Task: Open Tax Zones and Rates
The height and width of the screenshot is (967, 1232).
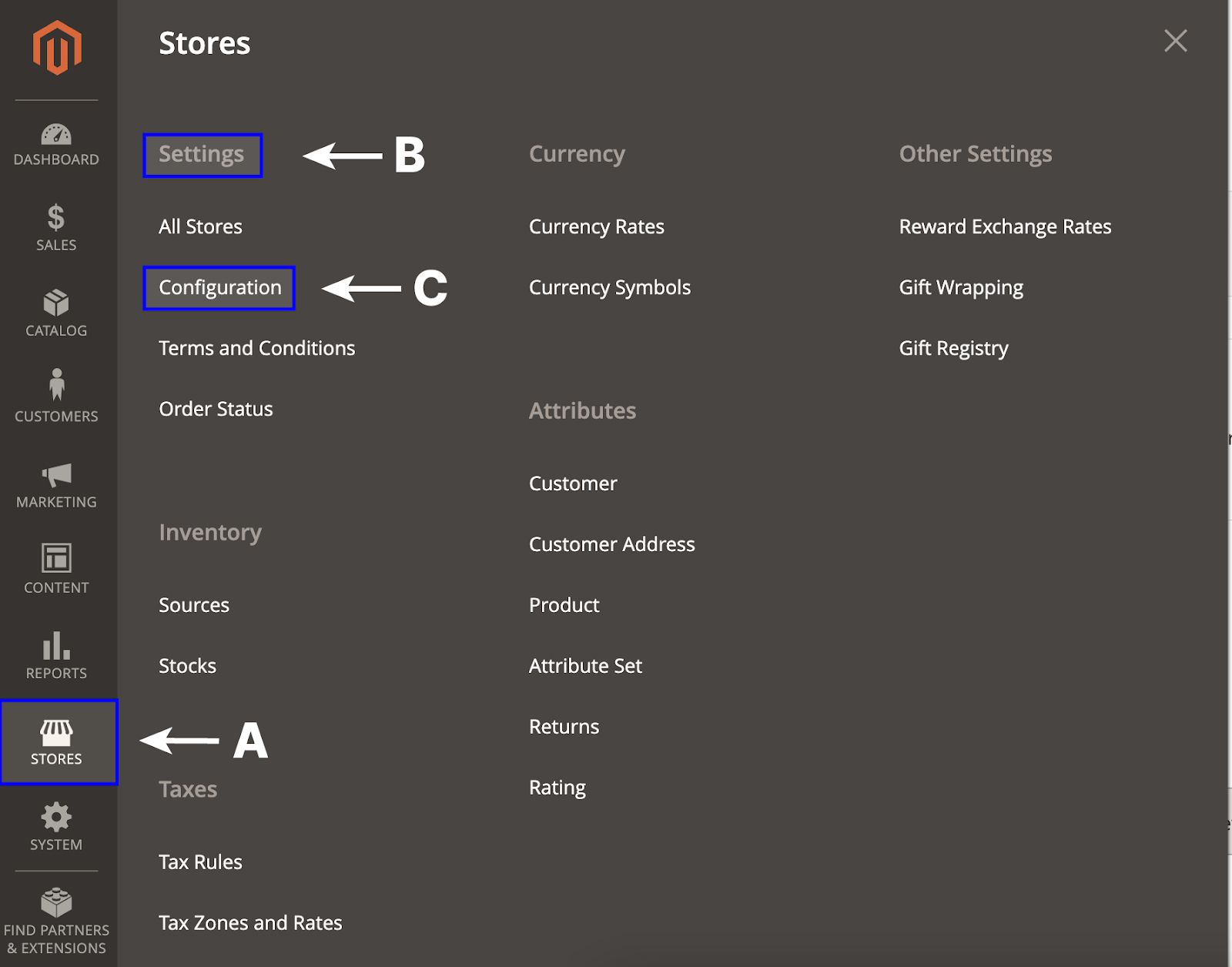Action: pos(250,923)
